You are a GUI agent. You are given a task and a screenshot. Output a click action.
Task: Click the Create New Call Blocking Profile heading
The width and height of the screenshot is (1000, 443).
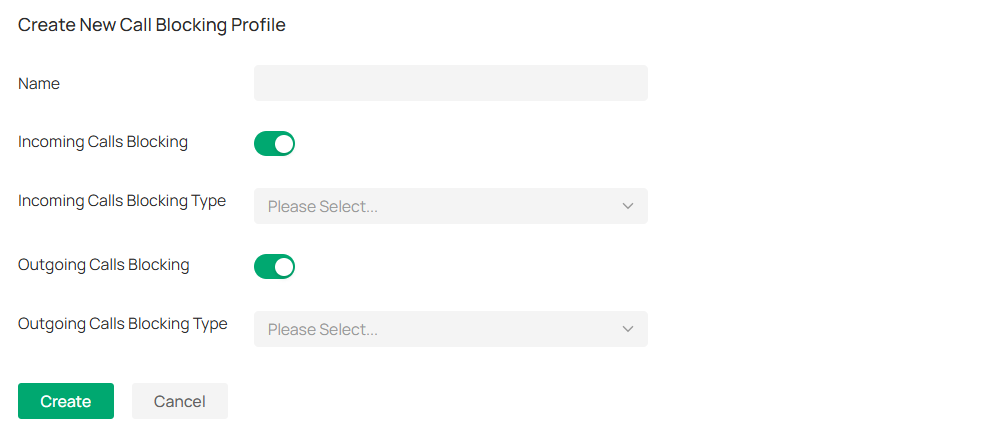(152, 25)
